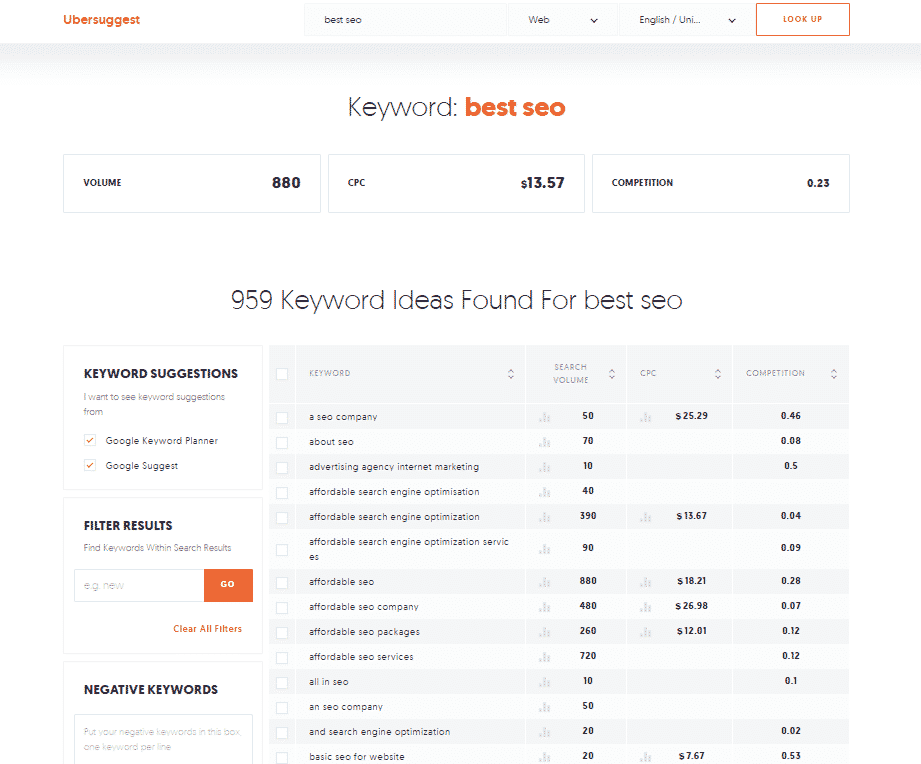
Task: Click the bar graph icon beside 'a seo company'
Action: pyautogui.click(x=543, y=416)
